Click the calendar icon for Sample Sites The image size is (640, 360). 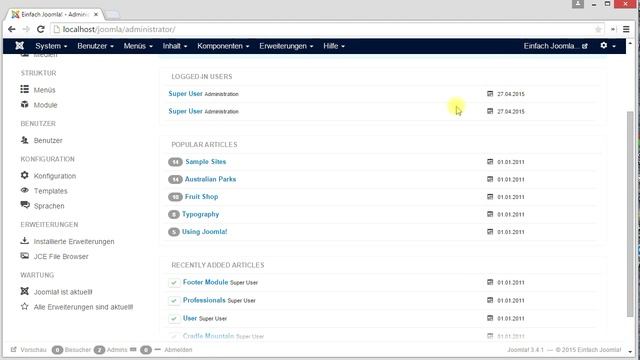tap(490, 162)
